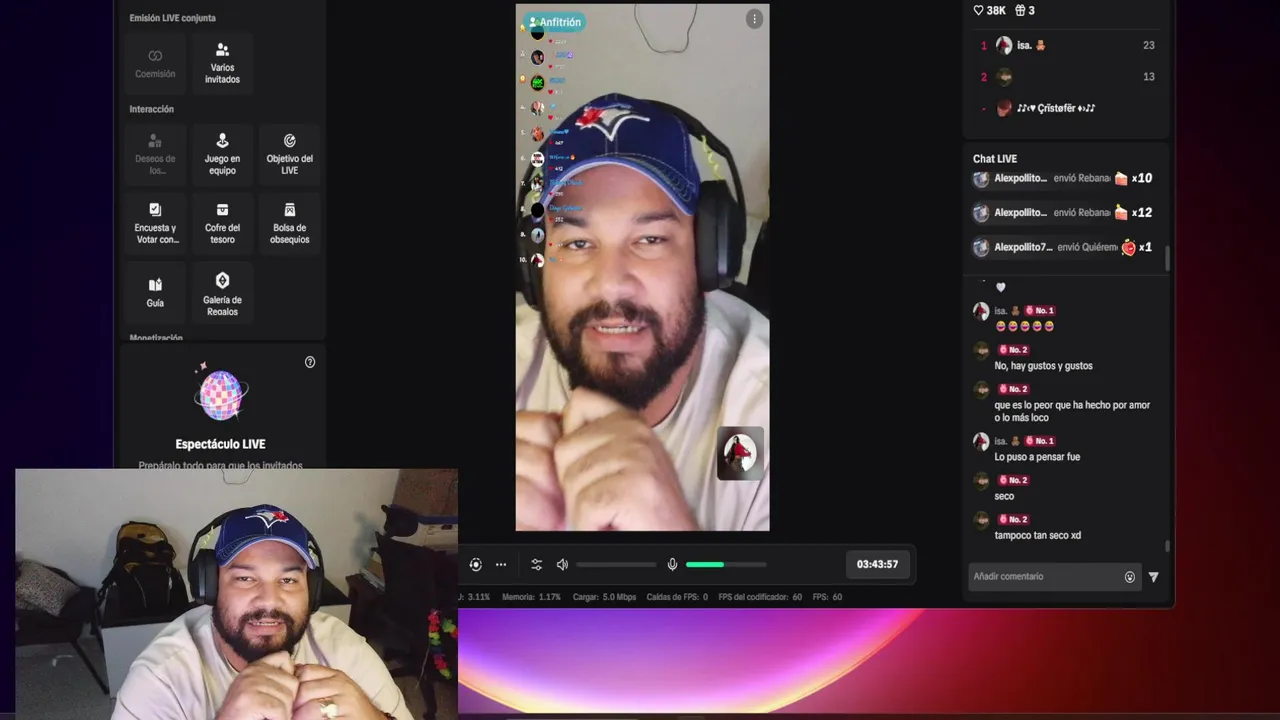1280x720 pixels.
Task: Open Bolsa de obsequios
Action: pyautogui.click(x=289, y=223)
